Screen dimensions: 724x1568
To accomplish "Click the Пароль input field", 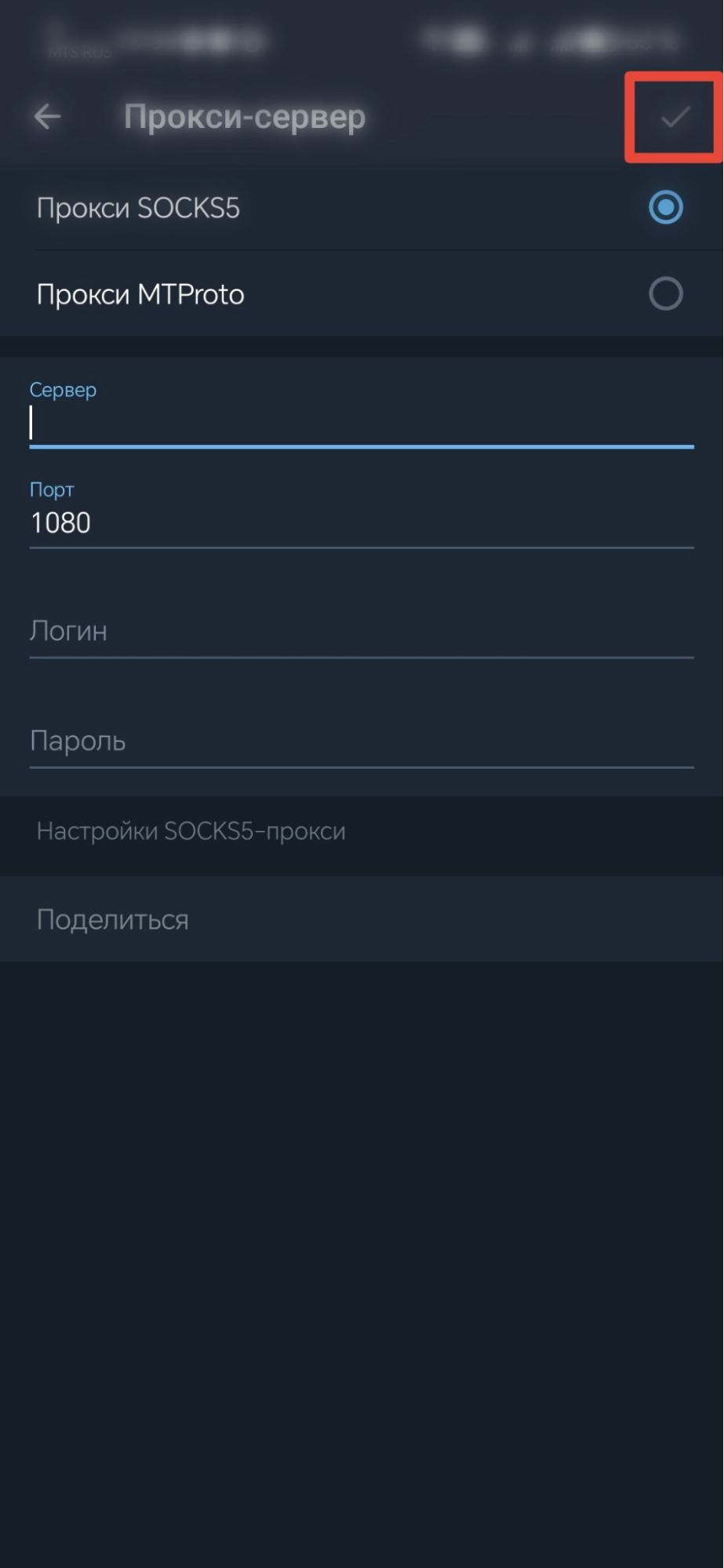I will click(x=361, y=741).
